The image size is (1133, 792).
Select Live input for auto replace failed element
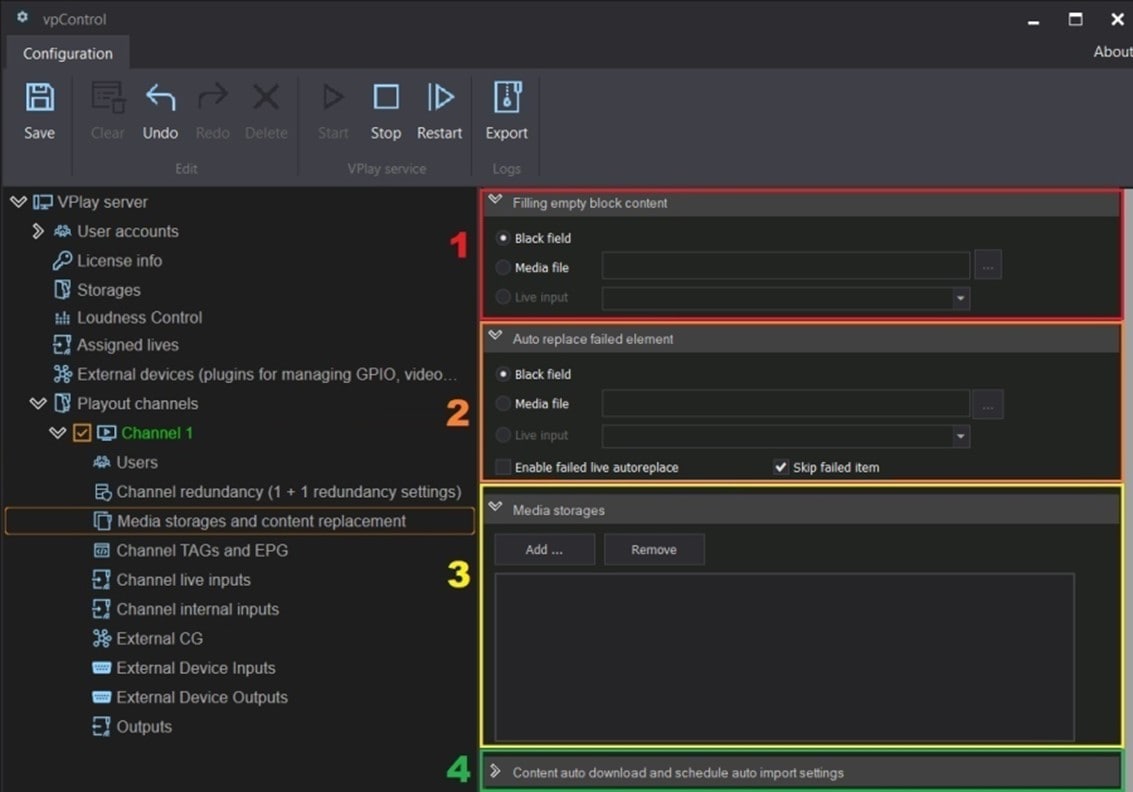point(503,435)
